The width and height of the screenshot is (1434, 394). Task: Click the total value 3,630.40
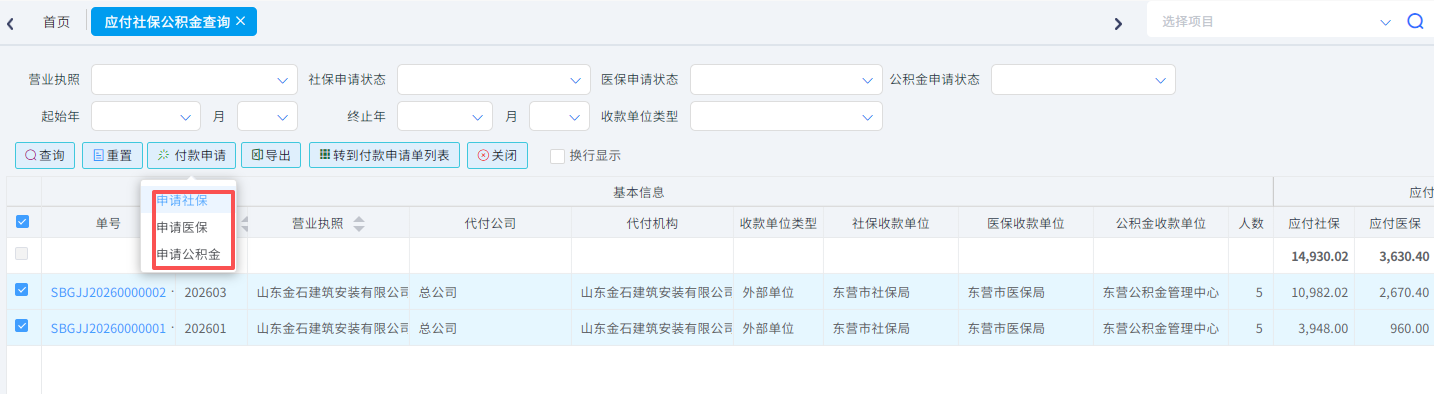pyautogui.click(x=1404, y=257)
